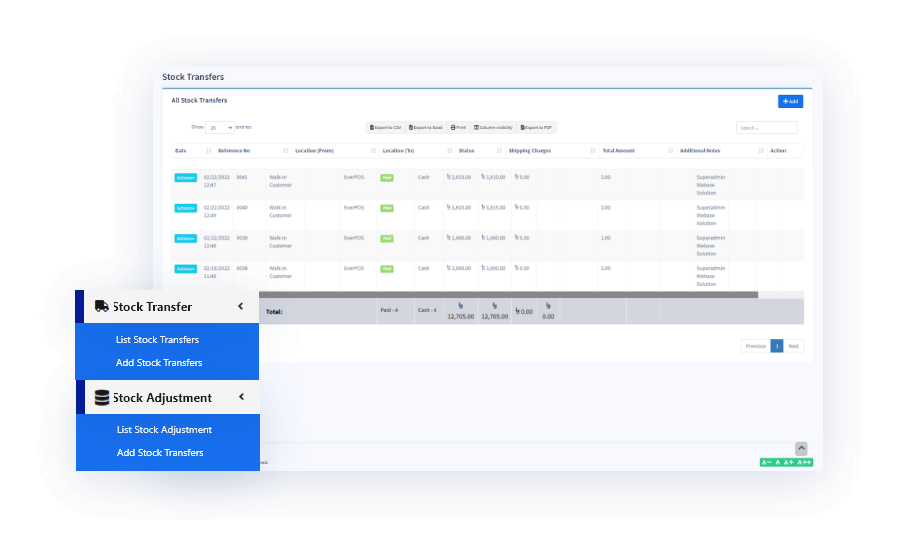Export the table to Excel
The width and height of the screenshot is (898, 554).
[425, 128]
